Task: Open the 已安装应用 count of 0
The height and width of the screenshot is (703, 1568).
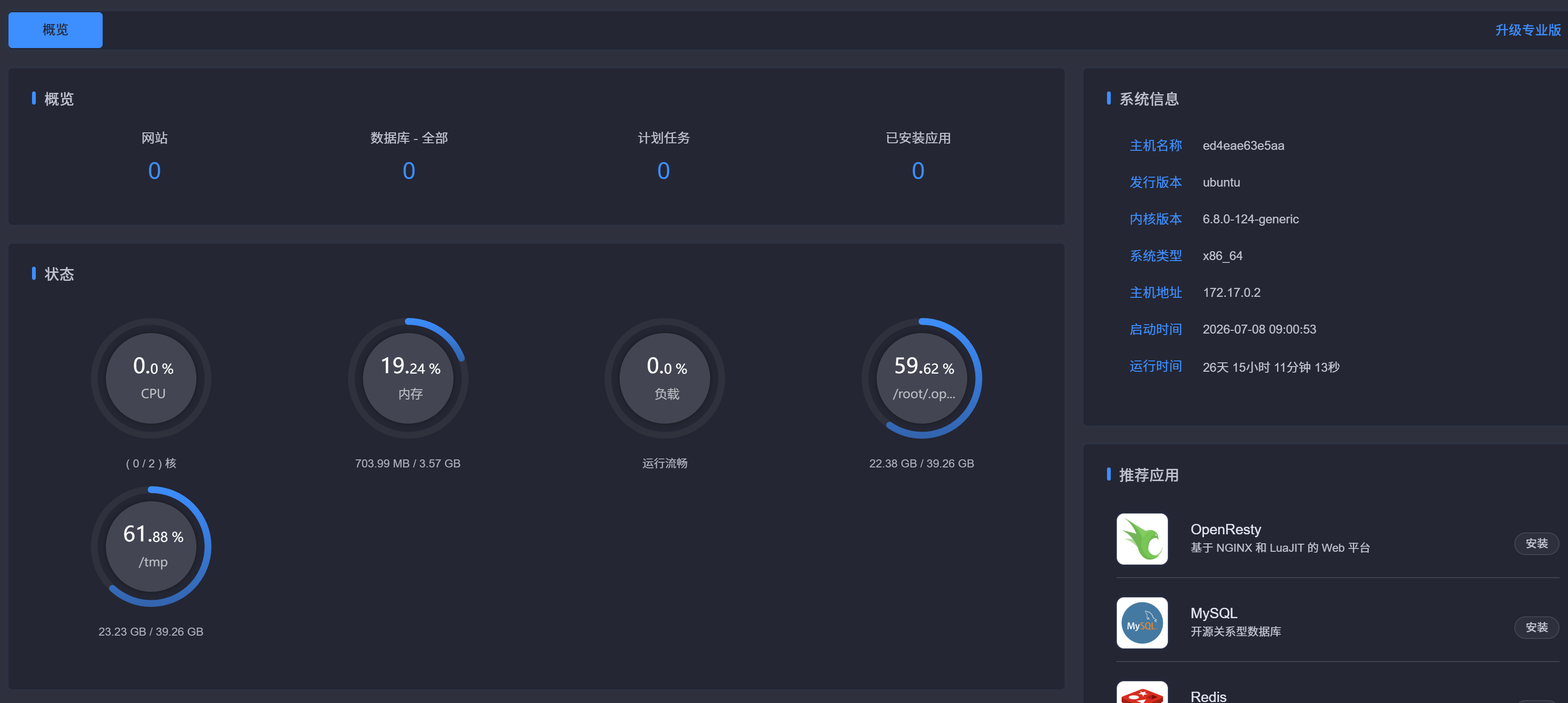Action: coord(918,171)
